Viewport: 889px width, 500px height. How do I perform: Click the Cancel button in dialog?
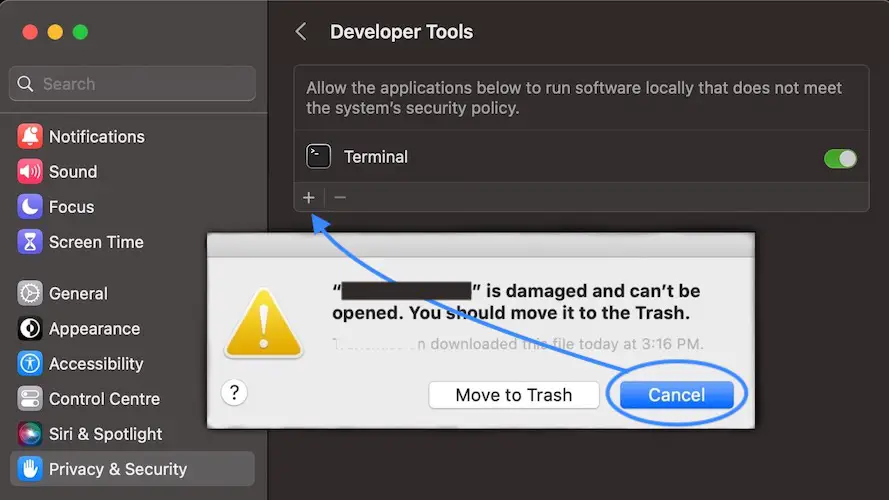pyautogui.click(x=677, y=395)
